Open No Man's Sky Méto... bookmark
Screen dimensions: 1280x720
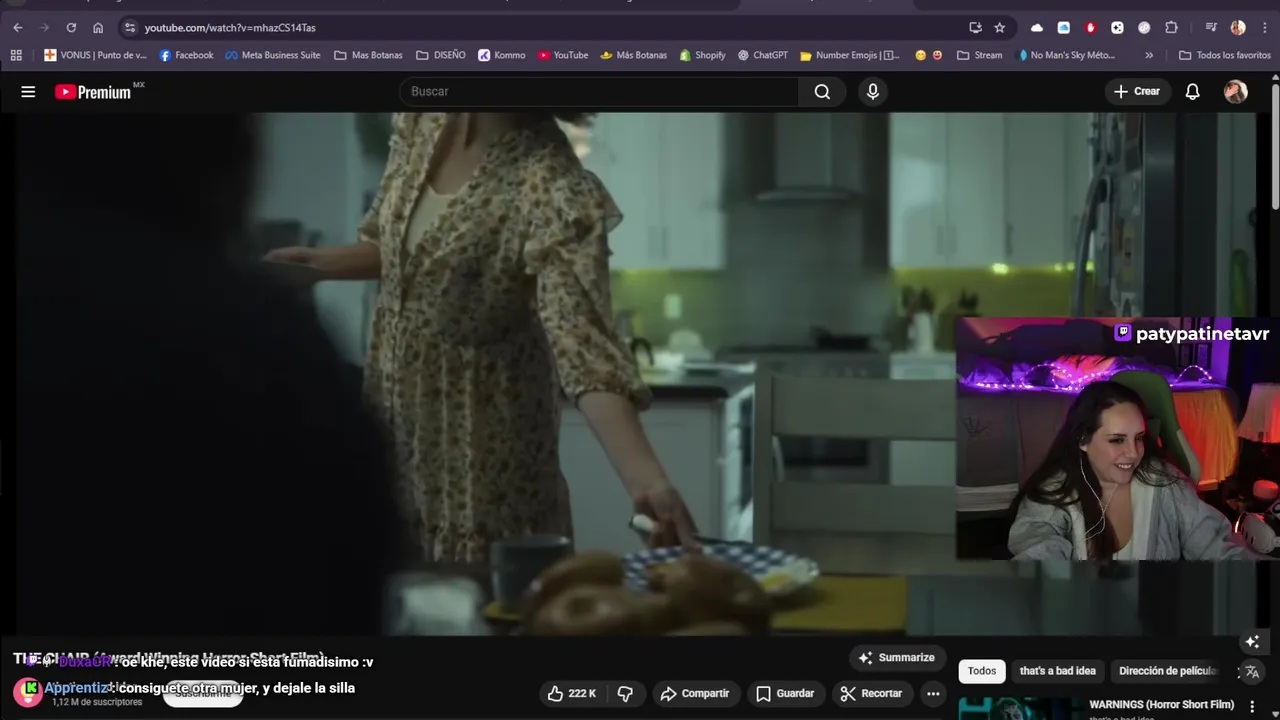[1066, 55]
